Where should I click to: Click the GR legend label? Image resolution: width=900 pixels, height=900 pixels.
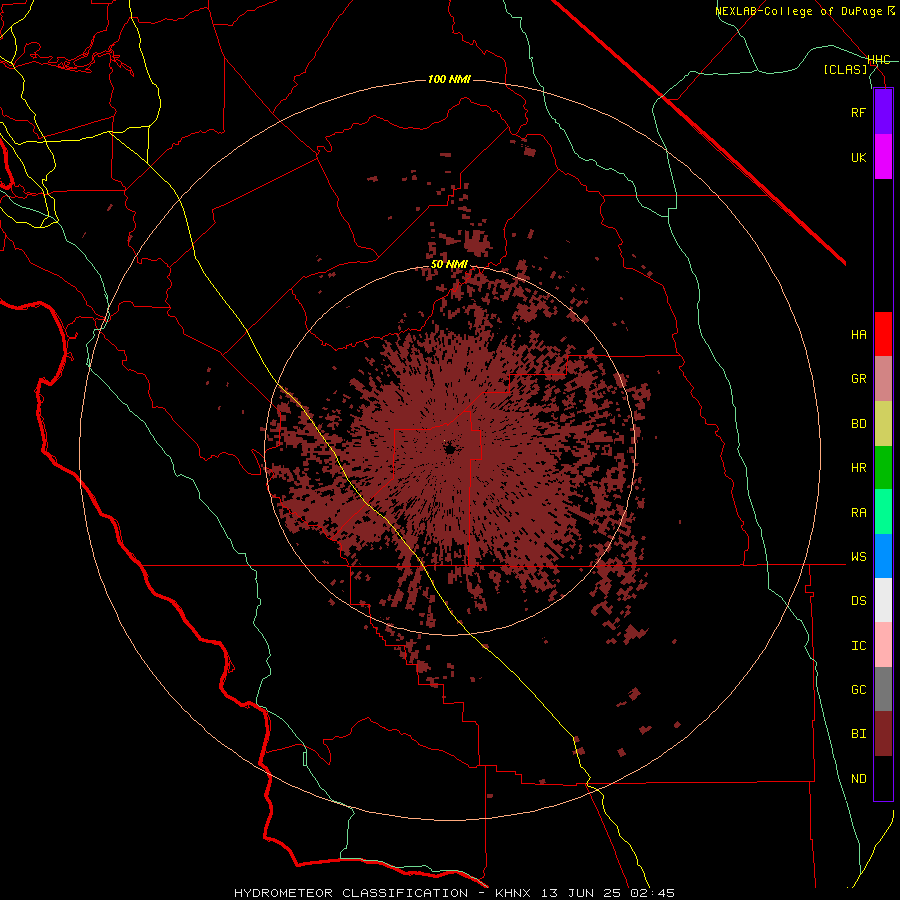[x=858, y=379]
